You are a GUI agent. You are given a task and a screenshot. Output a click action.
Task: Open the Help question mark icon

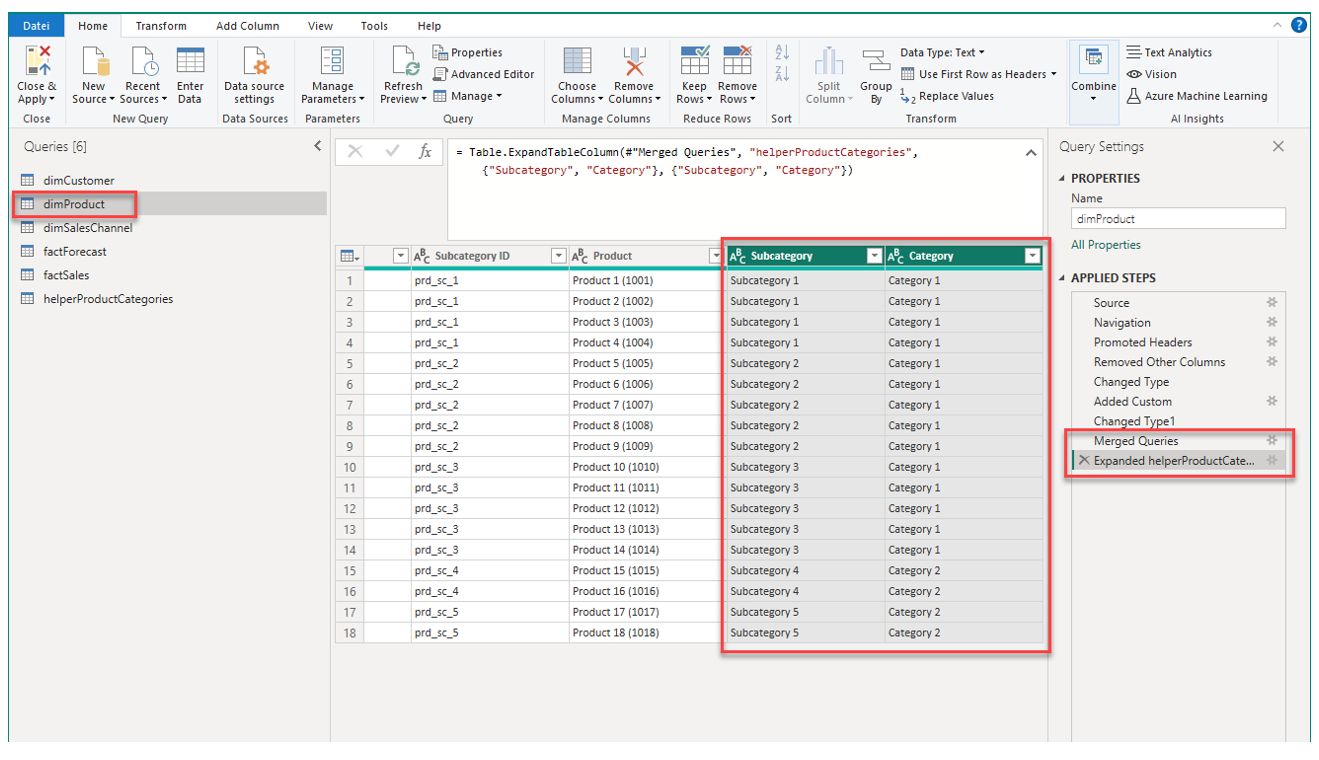(x=1299, y=25)
